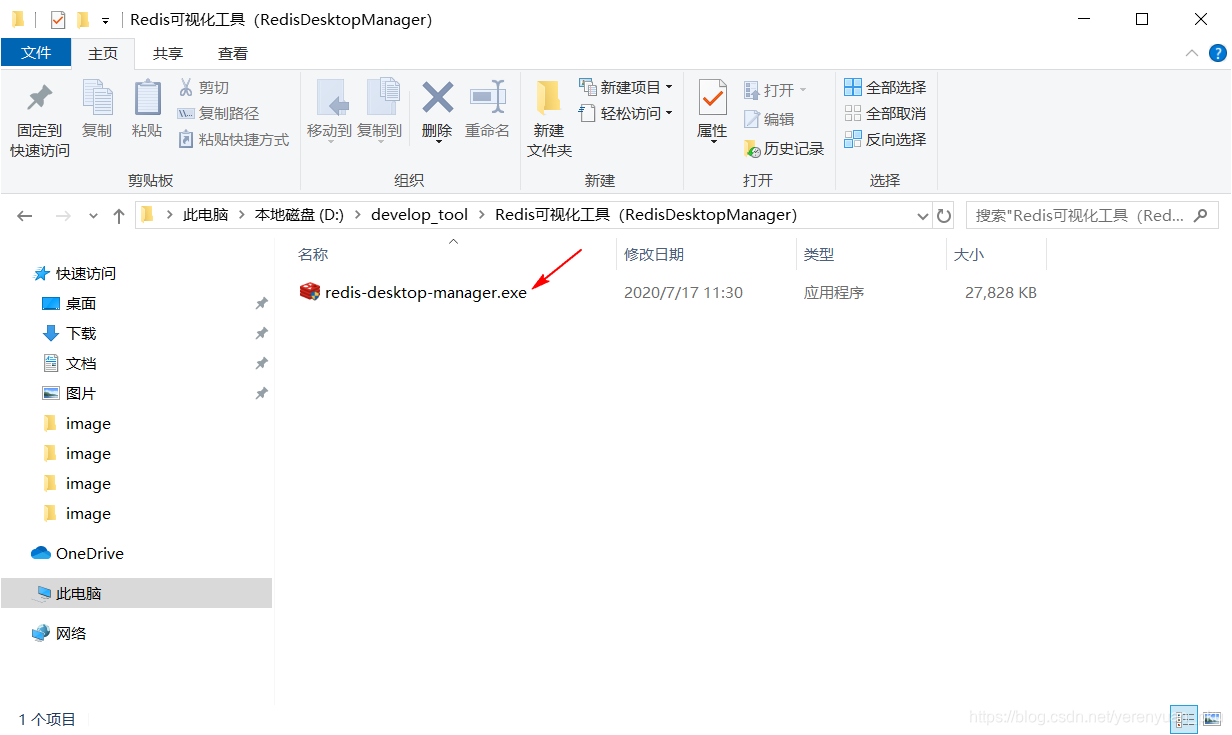This screenshot has width=1232, height=735.
Task: Switch to the View tab
Action: pos(233,54)
